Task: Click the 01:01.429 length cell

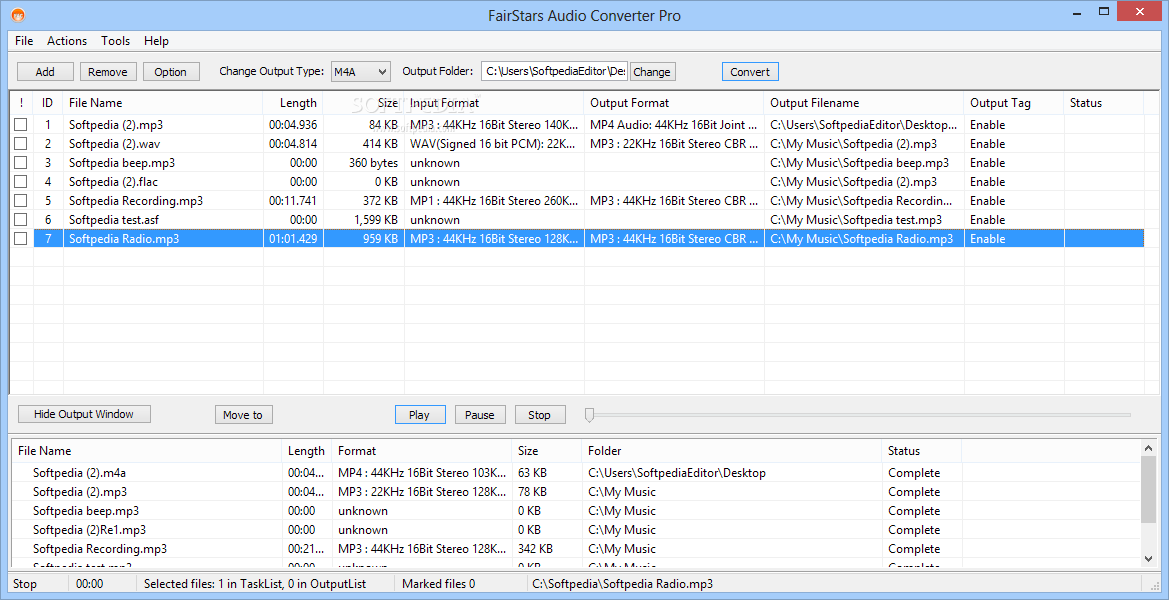Action: (293, 239)
